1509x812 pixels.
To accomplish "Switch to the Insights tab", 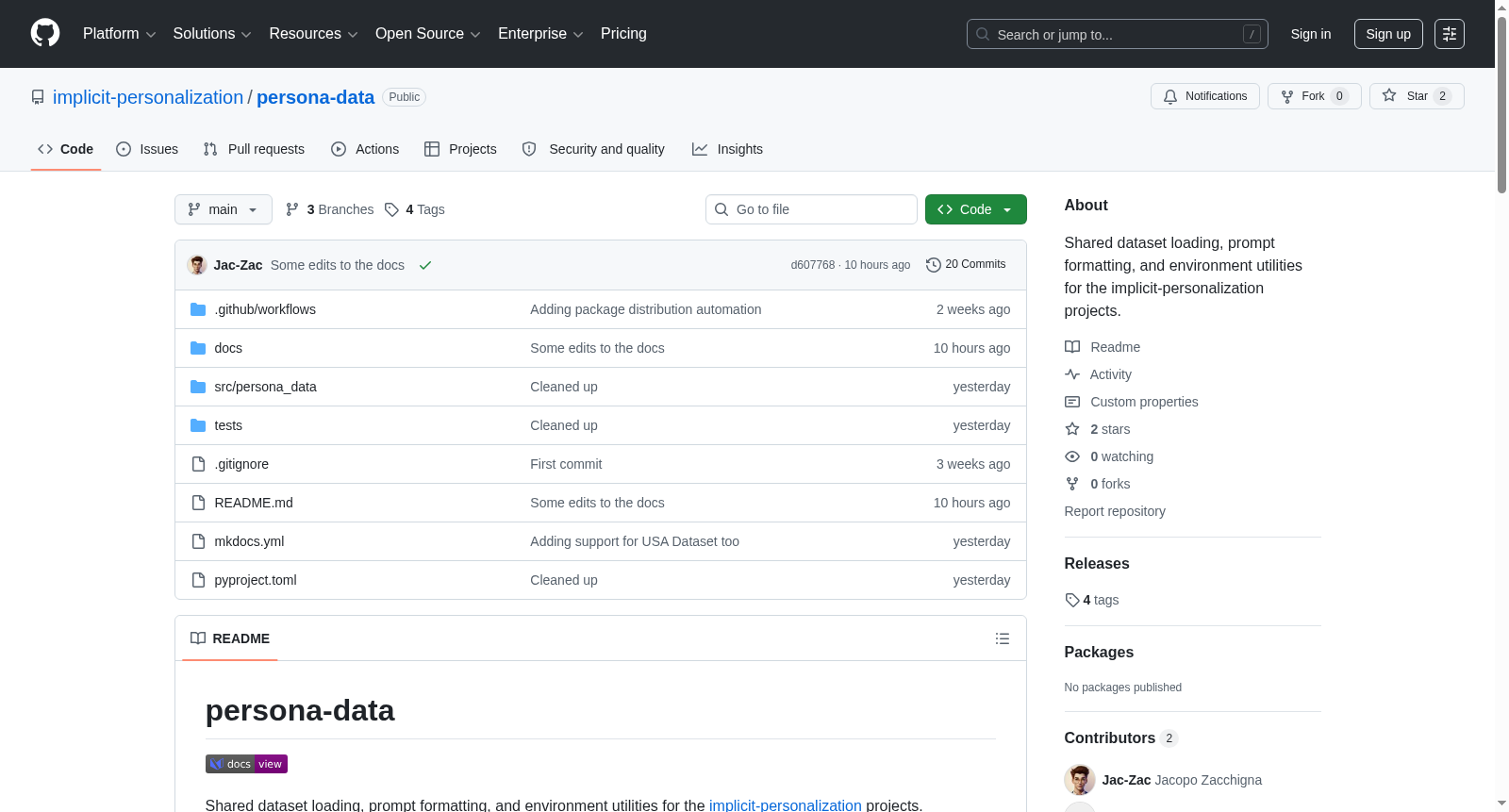I will coord(727,149).
